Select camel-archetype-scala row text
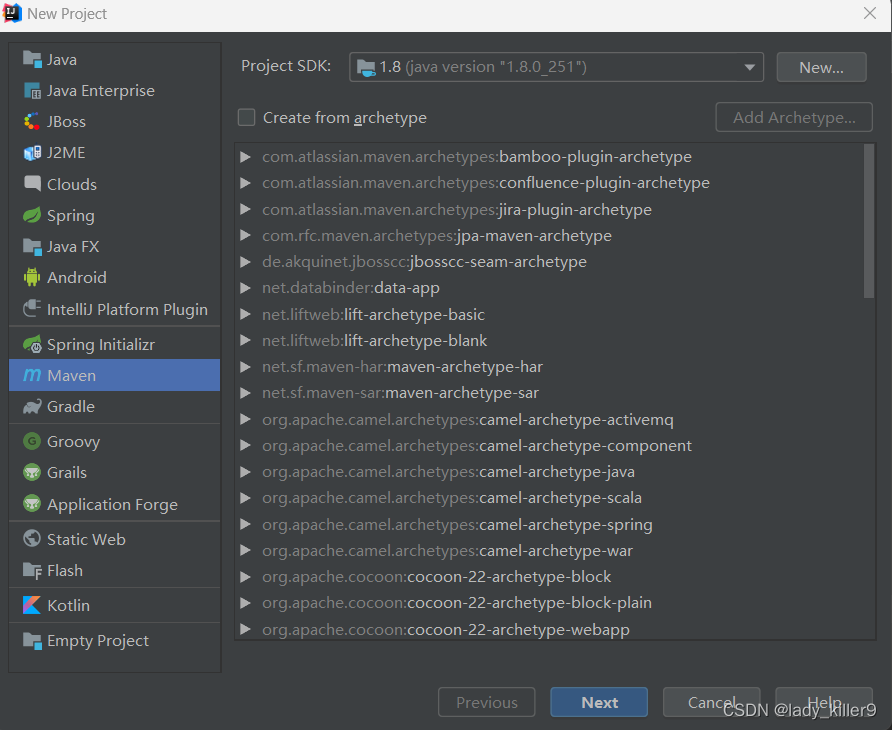This screenshot has height=730, width=892. (x=452, y=498)
